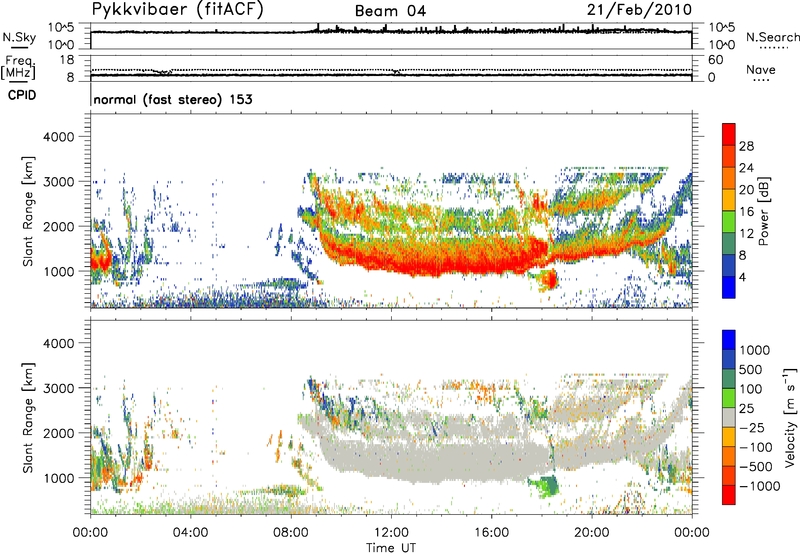Image resolution: width=800 pixels, height=554 pixels.
Task: Click the 12:00 time axis label
Action: click(391, 533)
